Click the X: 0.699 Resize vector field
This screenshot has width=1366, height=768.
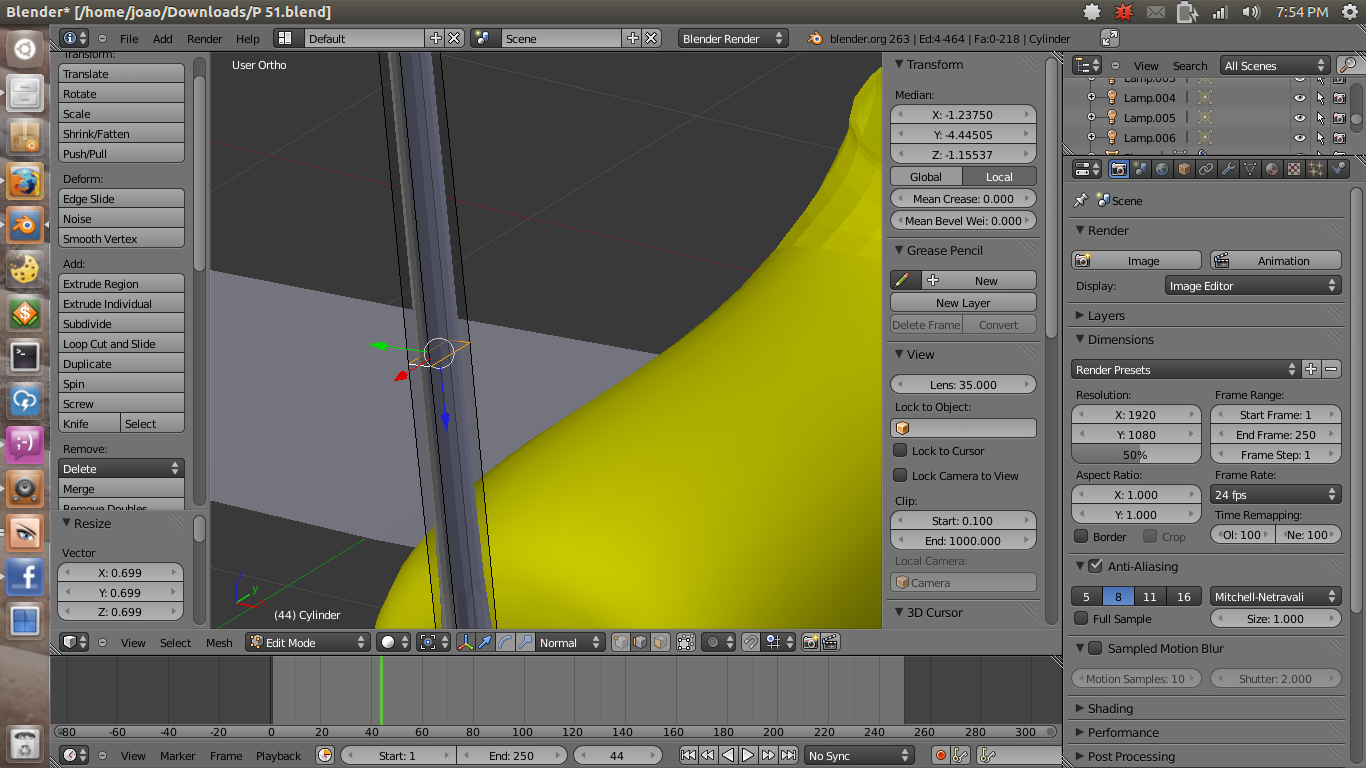pos(120,572)
